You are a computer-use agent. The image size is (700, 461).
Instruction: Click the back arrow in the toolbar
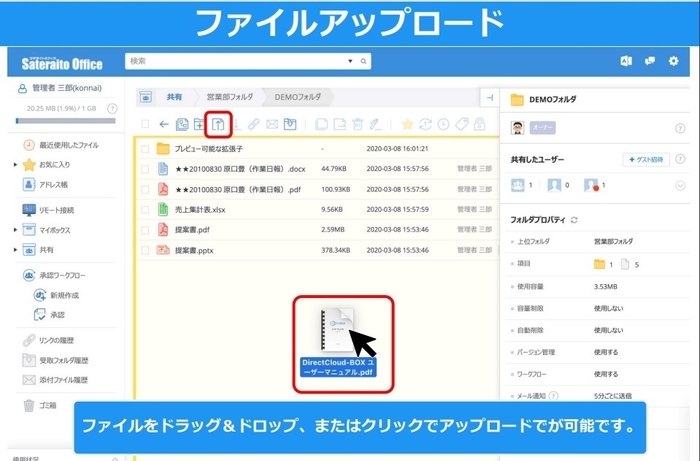point(164,124)
